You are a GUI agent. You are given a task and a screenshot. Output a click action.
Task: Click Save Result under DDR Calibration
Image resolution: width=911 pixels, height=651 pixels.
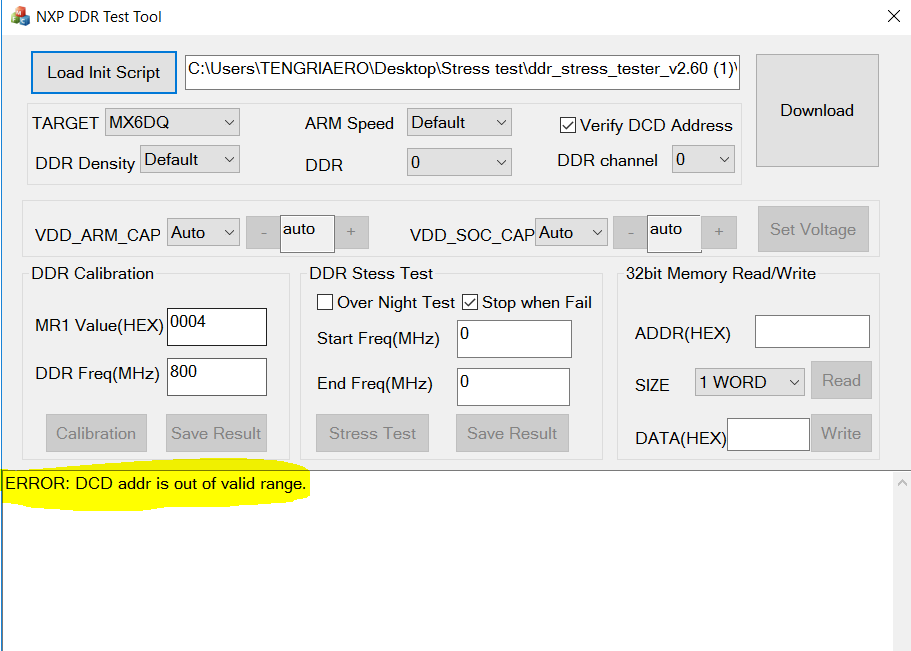[216, 433]
